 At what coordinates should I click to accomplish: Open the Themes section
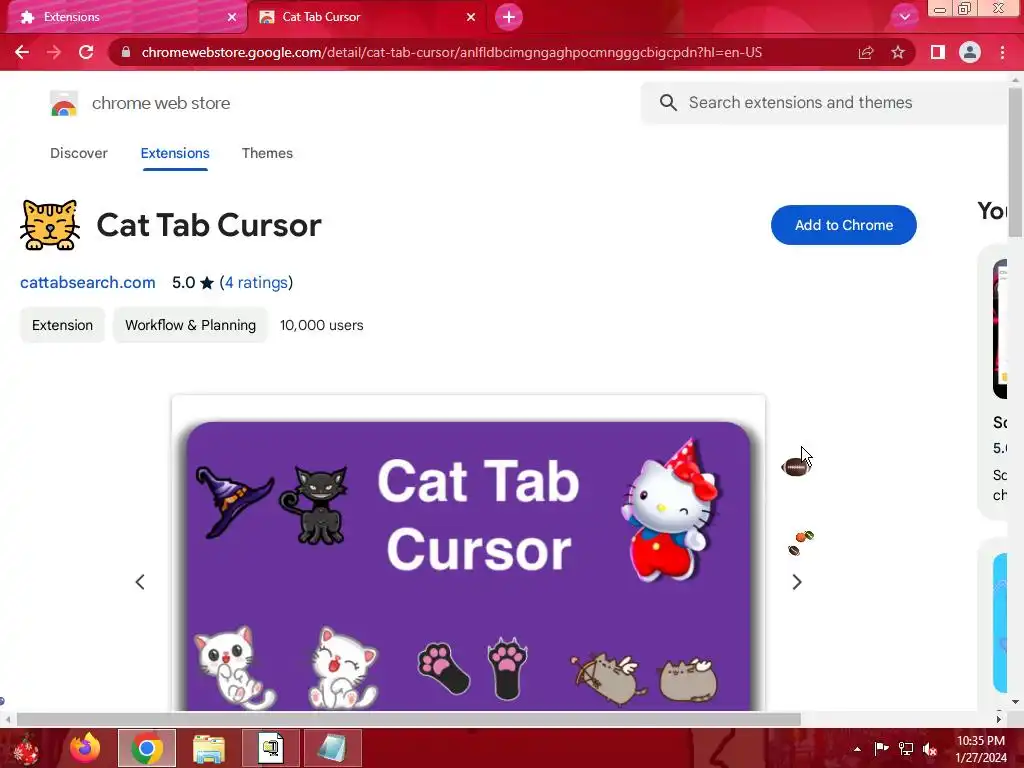point(267,153)
